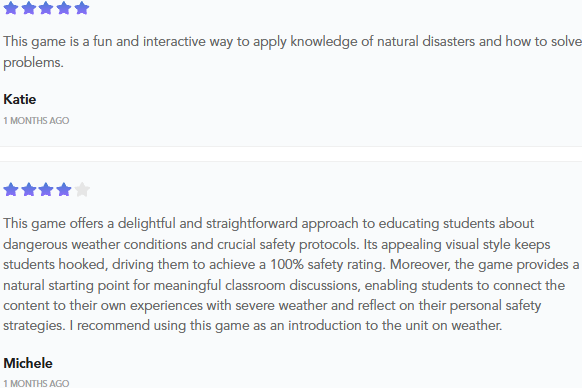582x388 pixels.
Task: Click the word "problems." in Katie's review
Action: pos(33,62)
